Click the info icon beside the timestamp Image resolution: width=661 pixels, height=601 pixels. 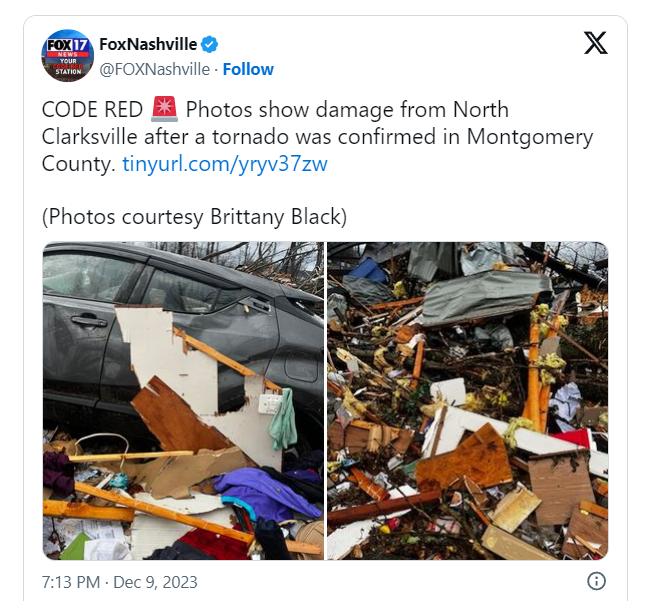(x=596, y=581)
